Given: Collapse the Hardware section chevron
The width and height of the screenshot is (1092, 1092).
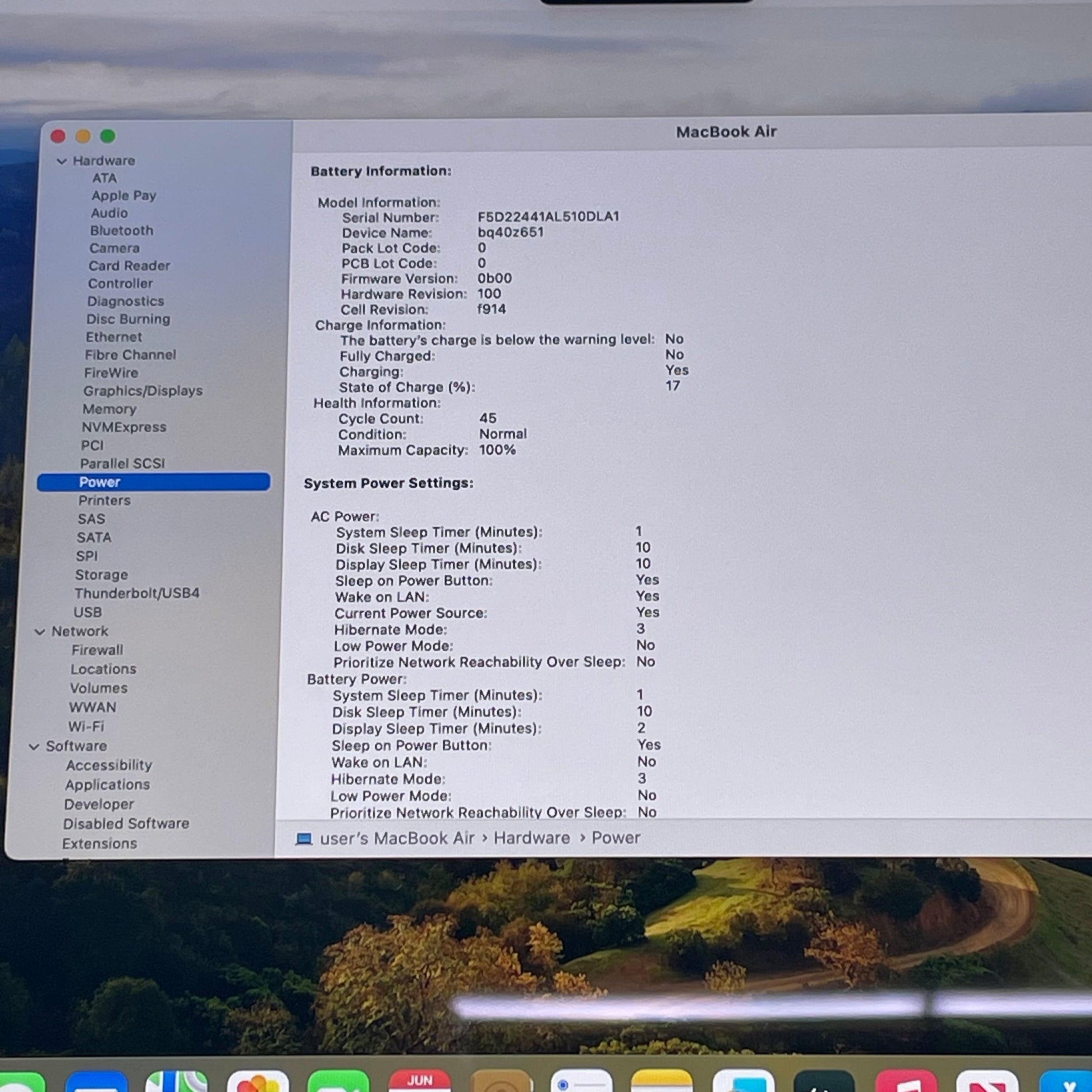Looking at the screenshot, I should click(62, 161).
